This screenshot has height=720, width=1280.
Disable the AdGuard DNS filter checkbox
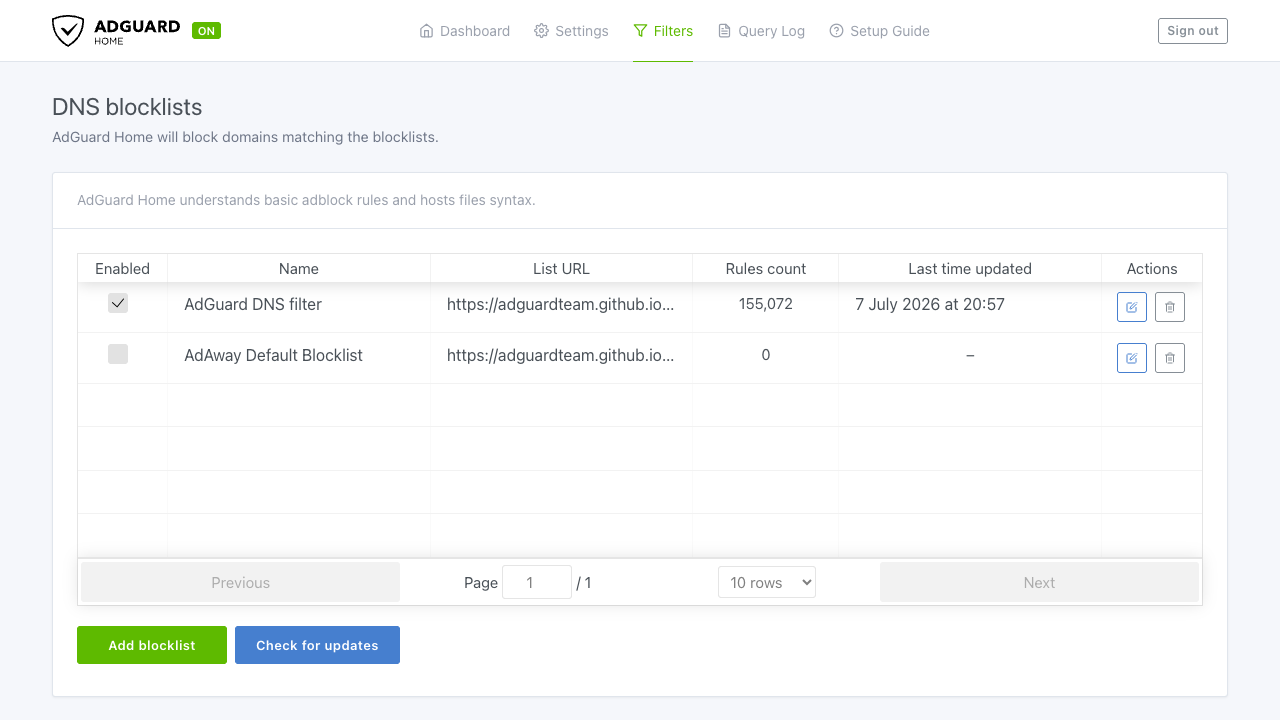point(118,303)
